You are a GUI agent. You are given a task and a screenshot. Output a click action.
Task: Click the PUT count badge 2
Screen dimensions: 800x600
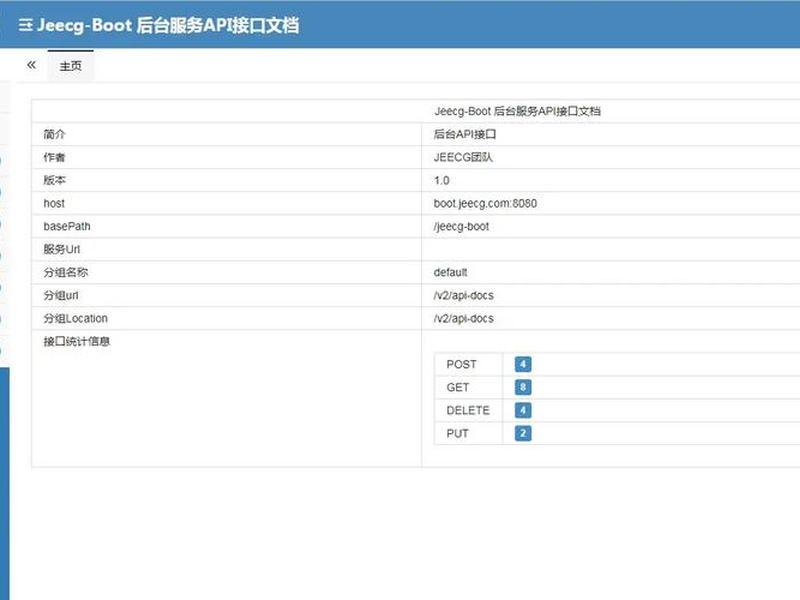[x=523, y=433]
